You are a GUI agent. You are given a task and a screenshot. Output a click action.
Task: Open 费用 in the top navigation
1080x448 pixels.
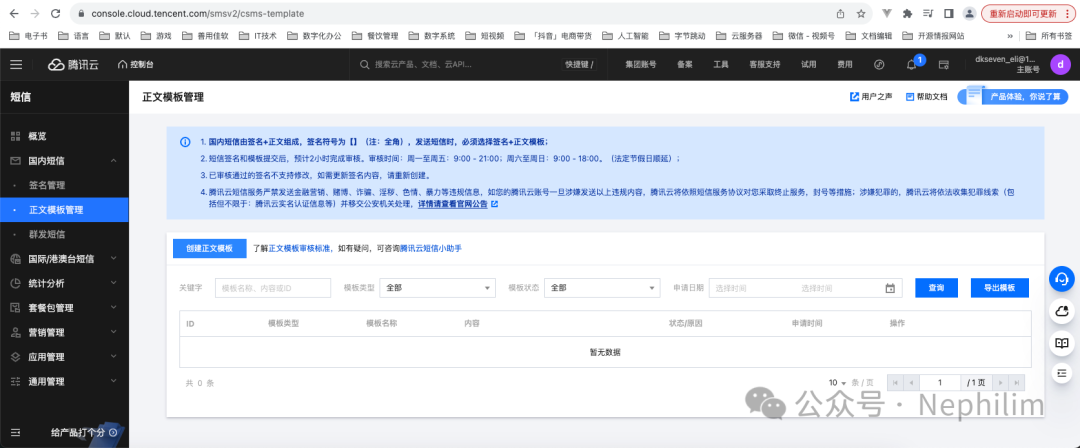844,65
